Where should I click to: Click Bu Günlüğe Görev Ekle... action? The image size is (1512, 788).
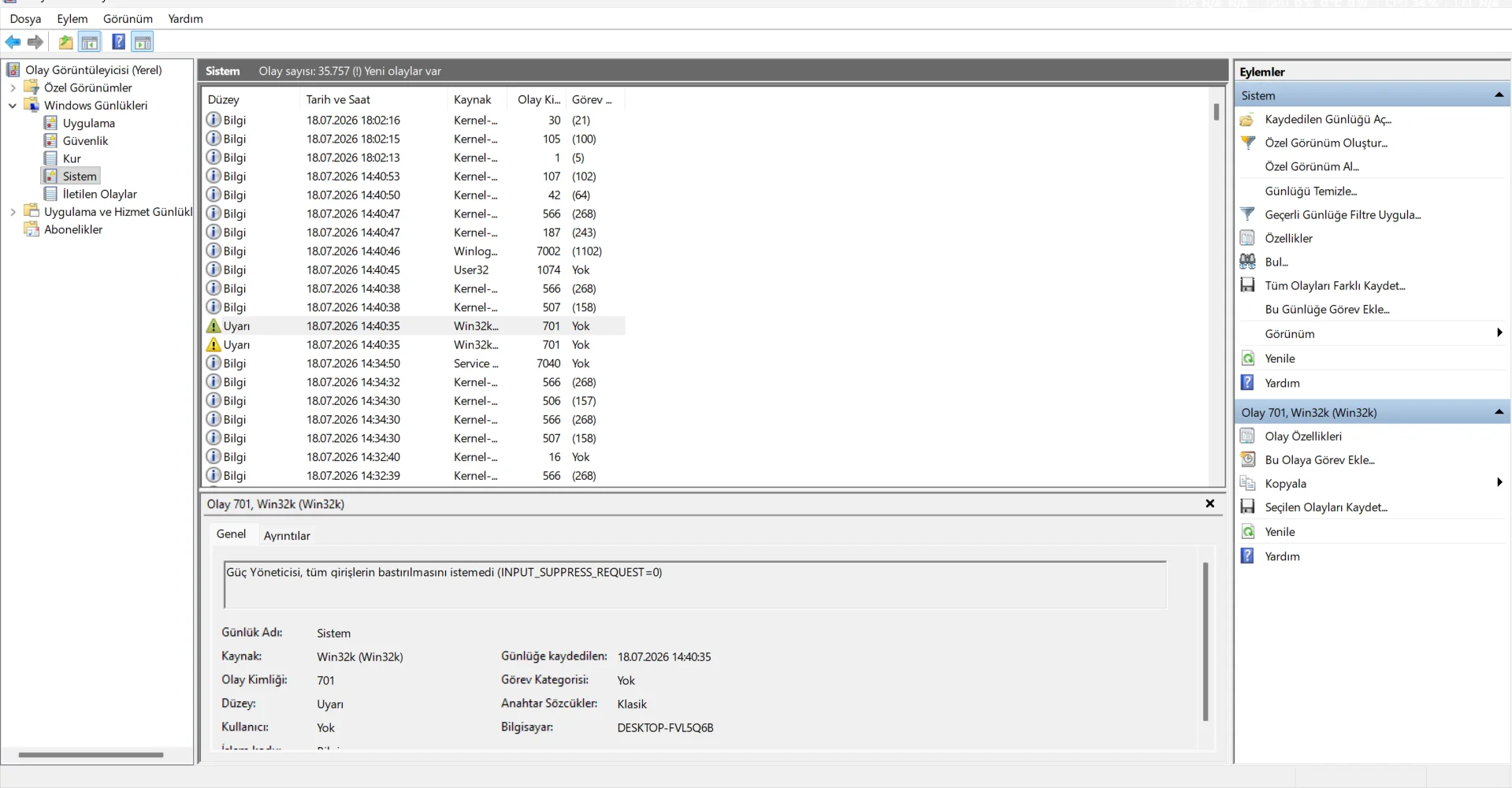click(1327, 310)
